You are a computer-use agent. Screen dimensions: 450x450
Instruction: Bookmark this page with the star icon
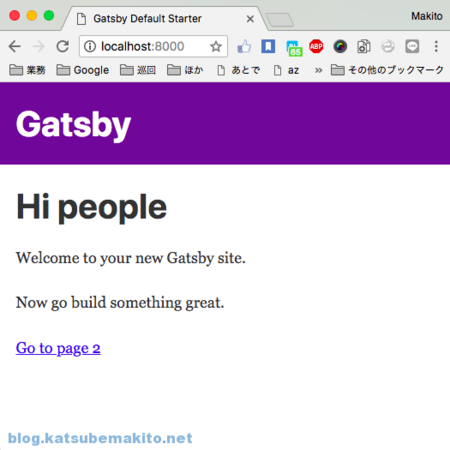pyautogui.click(x=216, y=46)
